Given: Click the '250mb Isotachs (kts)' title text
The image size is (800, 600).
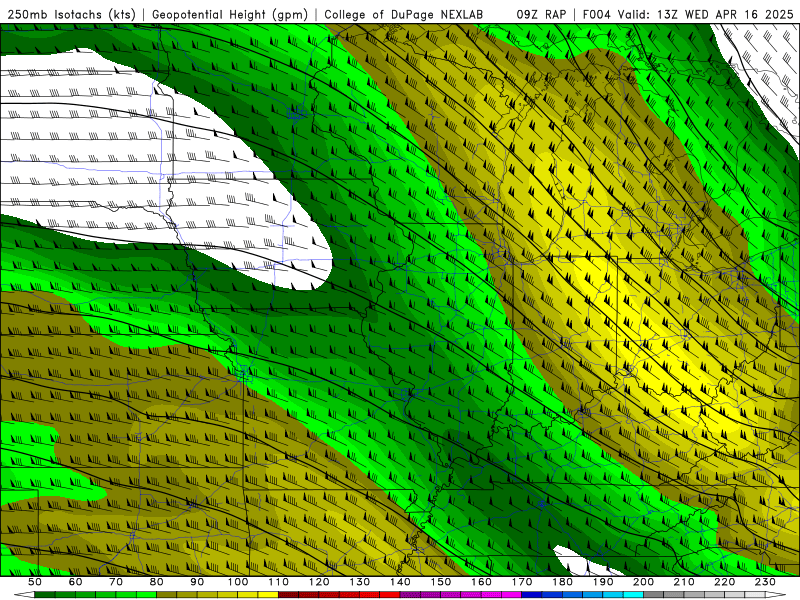Looking at the screenshot, I should 72,15.
